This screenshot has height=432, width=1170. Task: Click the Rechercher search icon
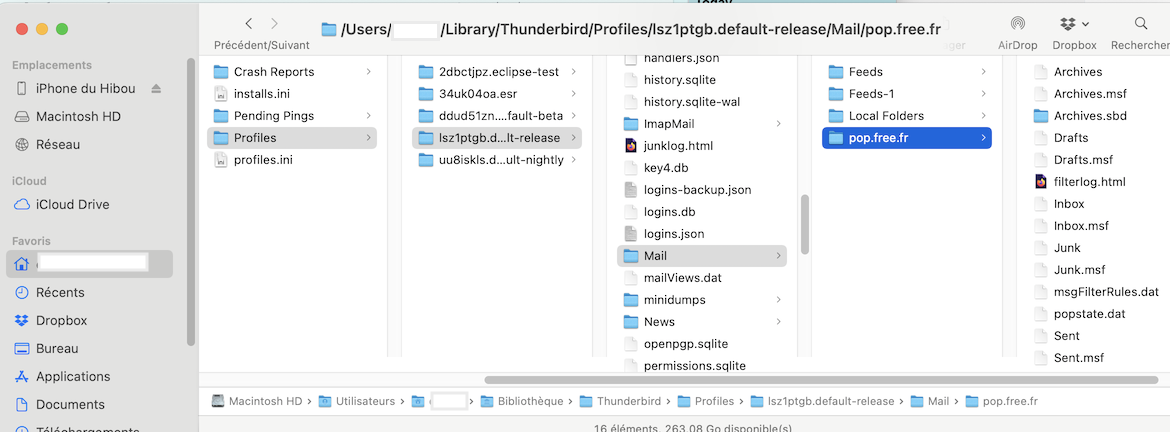[x=1141, y=24]
